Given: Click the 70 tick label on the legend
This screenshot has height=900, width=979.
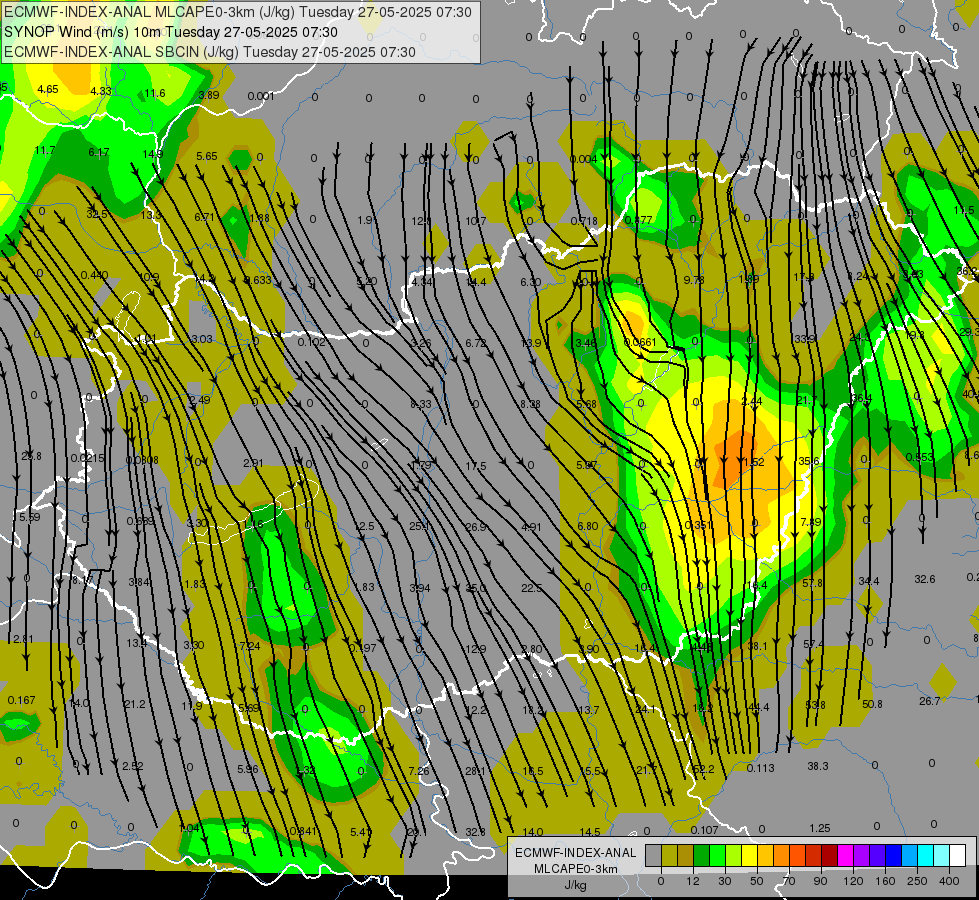Looking at the screenshot, I should click(x=789, y=881).
